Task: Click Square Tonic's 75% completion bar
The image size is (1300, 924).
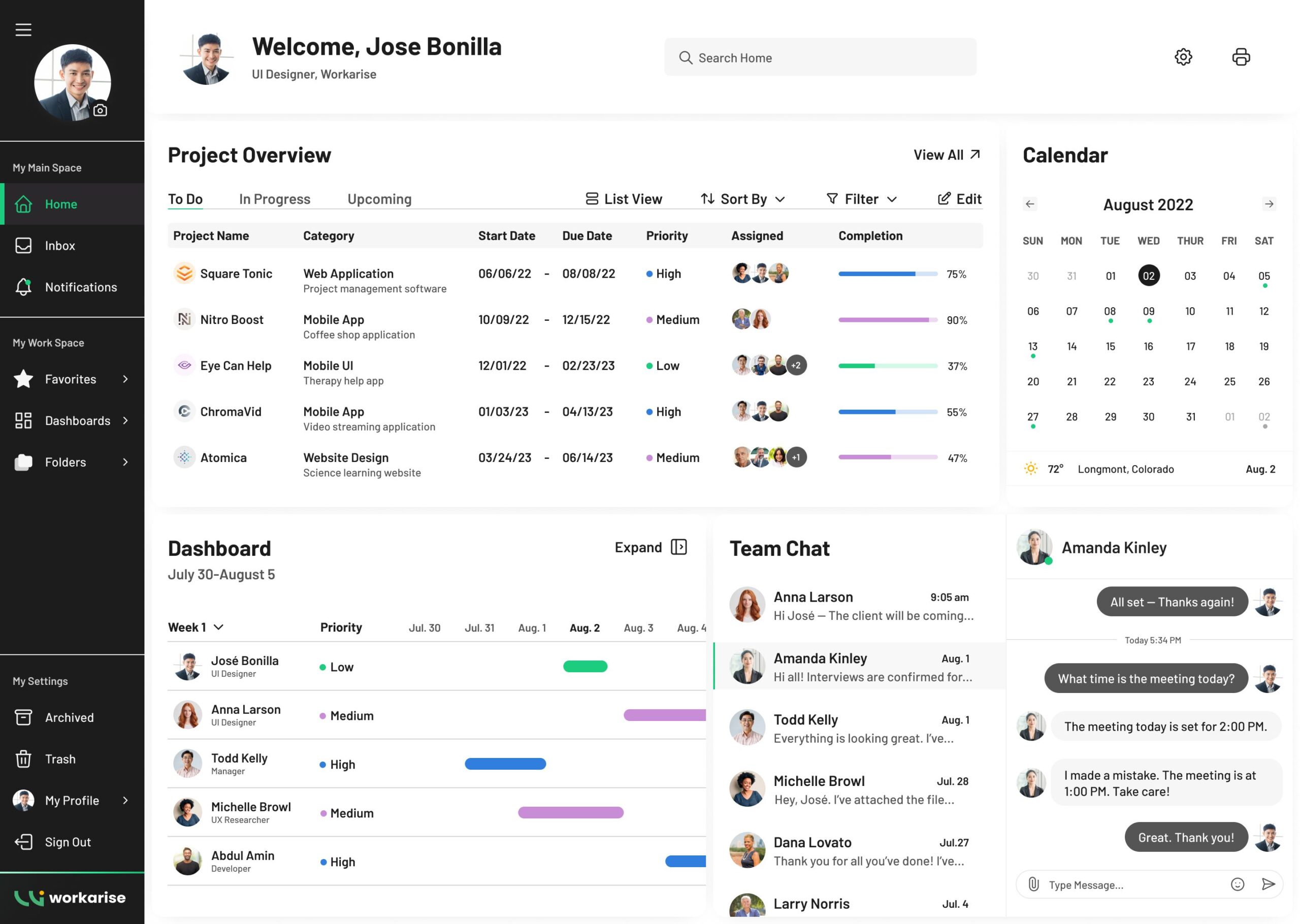Action: (x=888, y=274)
